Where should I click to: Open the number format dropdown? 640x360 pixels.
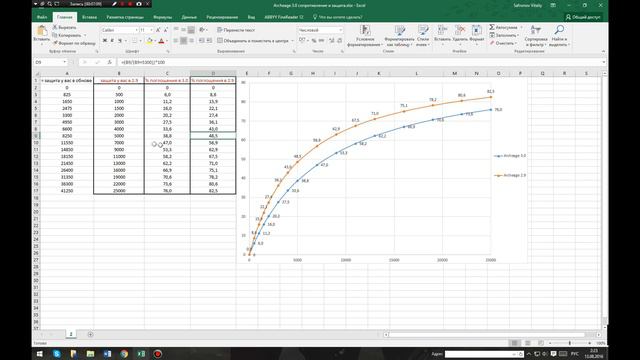point(340,30)
